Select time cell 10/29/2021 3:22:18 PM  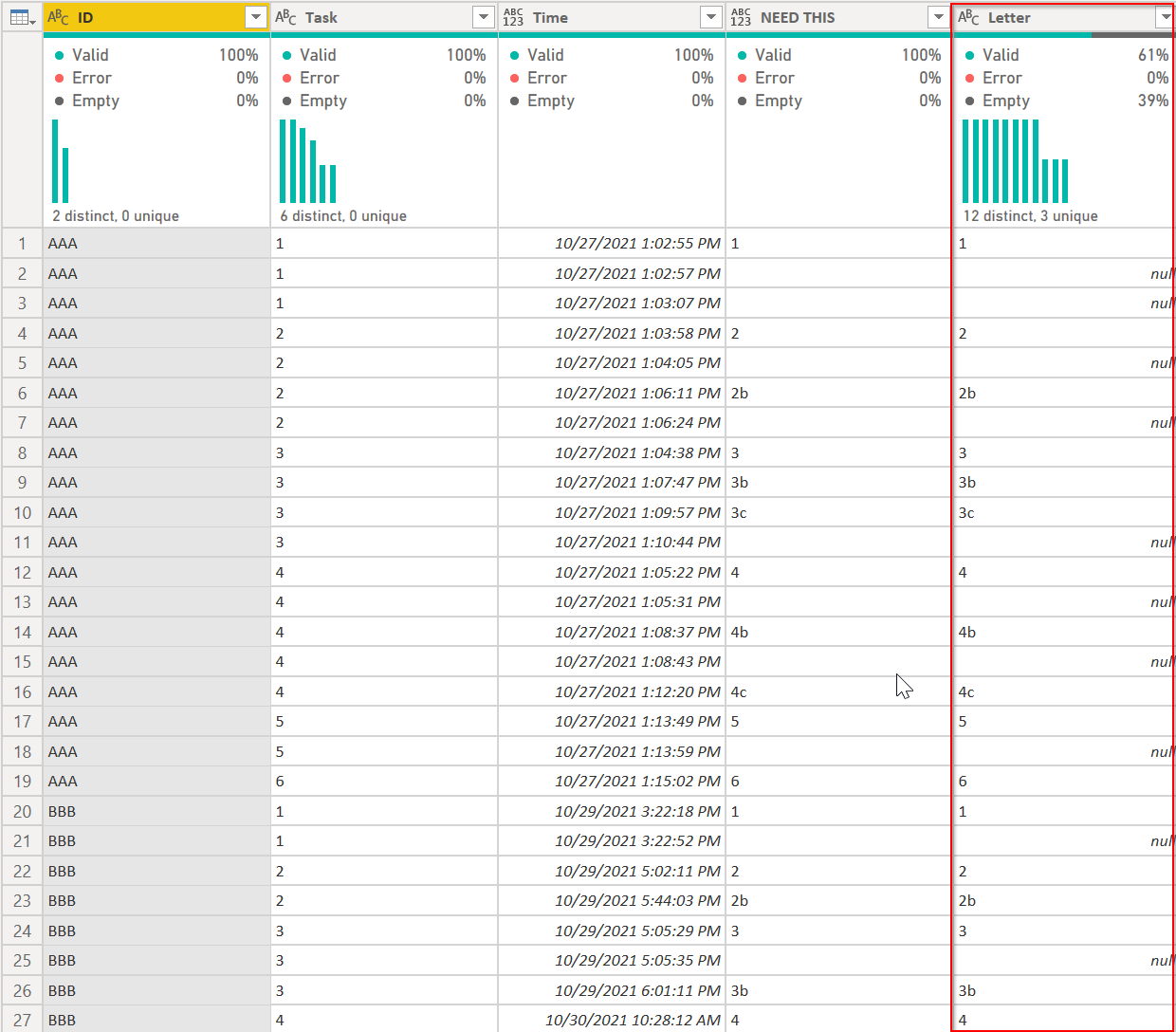pos(612,811)
